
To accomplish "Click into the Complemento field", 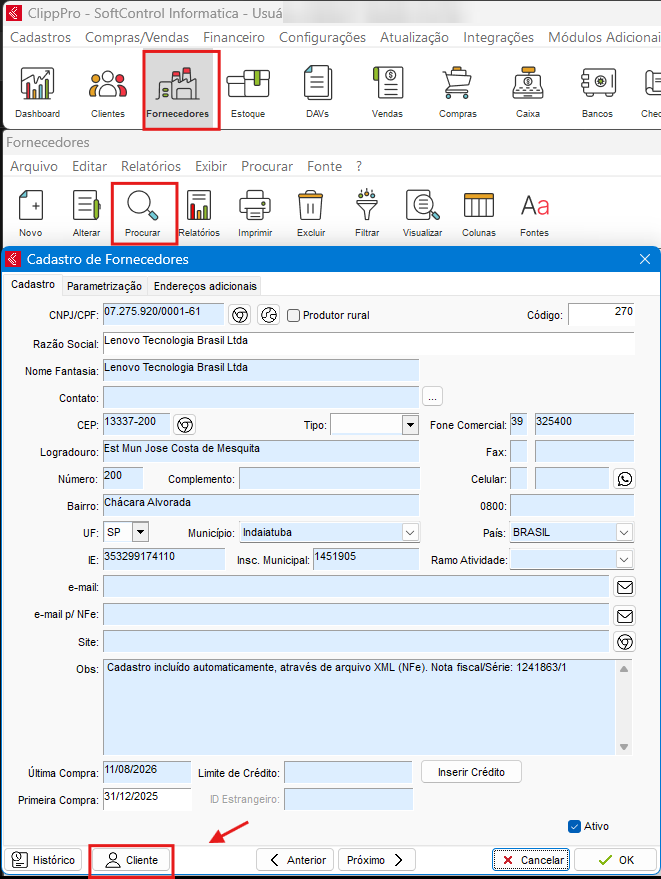I will [x=329, y=478].
